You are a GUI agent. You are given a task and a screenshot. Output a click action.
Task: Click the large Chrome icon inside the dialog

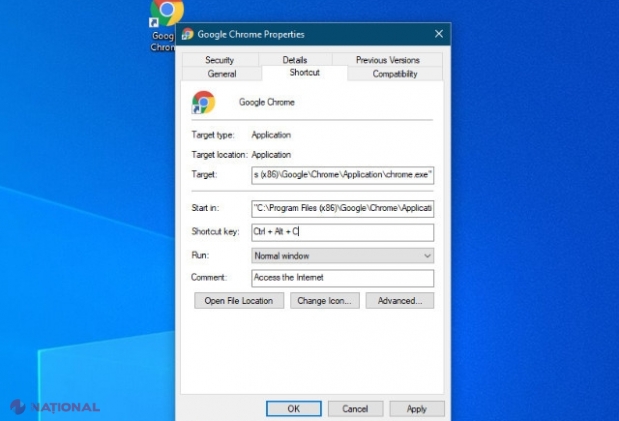pos(203,102)
